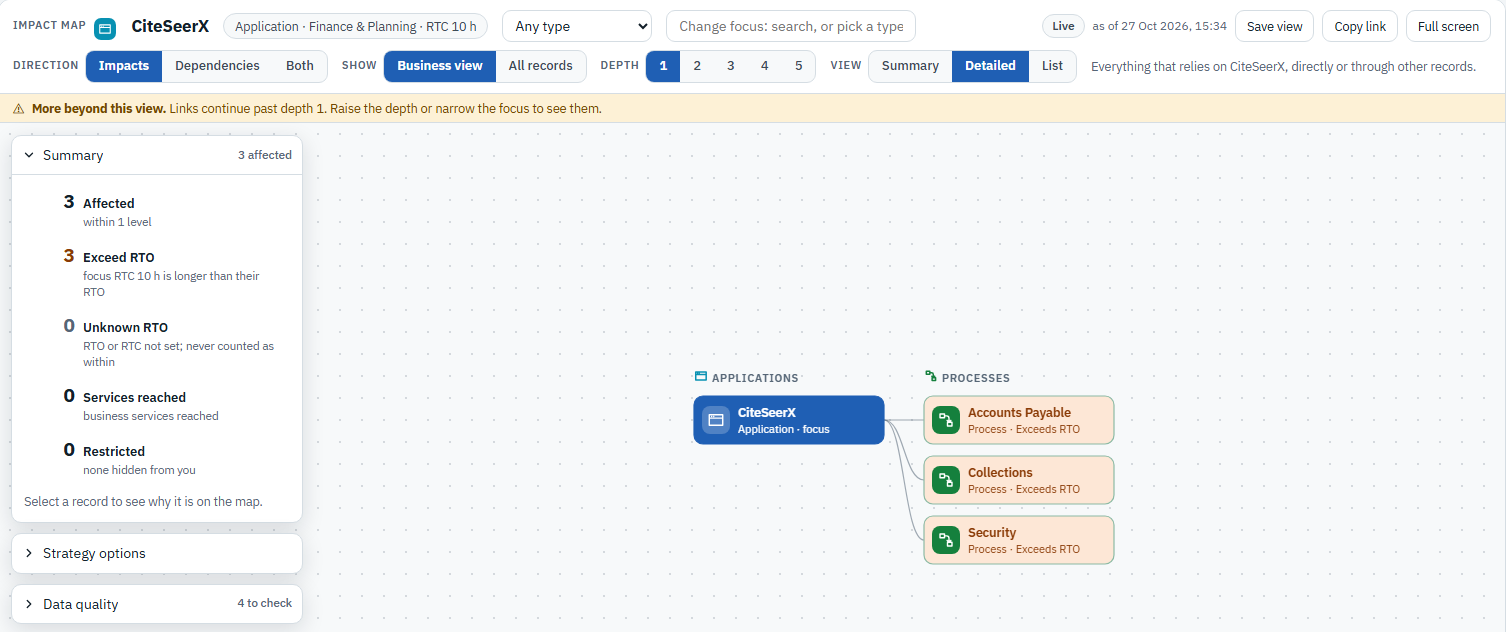
Task: Set depth to 4
Action: [765, 66]
